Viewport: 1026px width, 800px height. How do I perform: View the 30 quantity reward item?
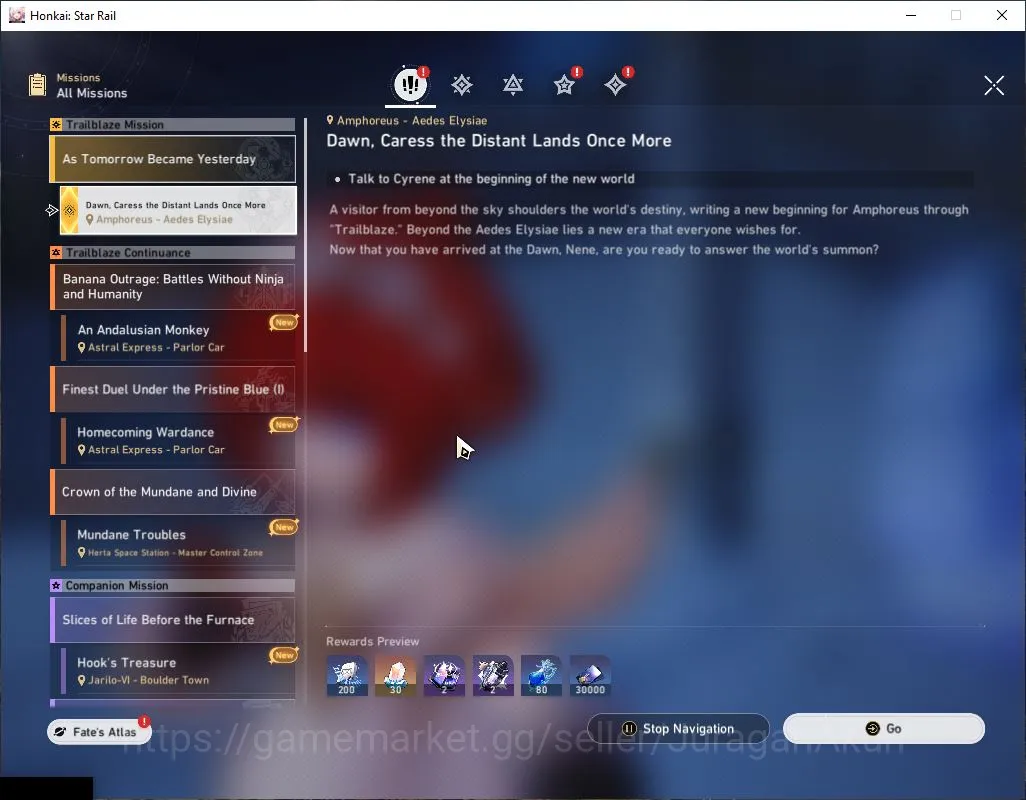point(395,676)
